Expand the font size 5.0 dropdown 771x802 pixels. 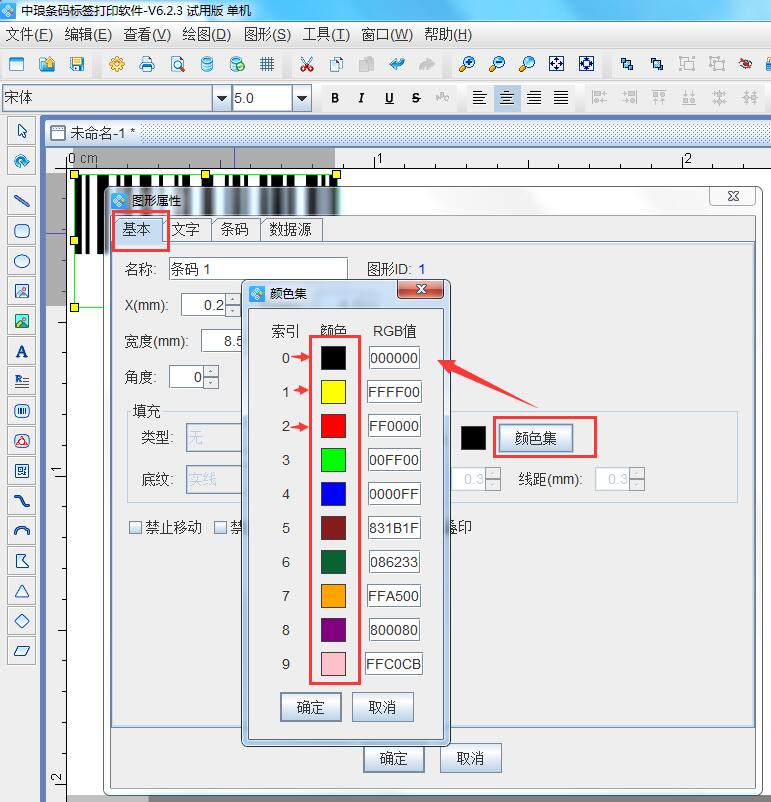[x=301, y=98]
